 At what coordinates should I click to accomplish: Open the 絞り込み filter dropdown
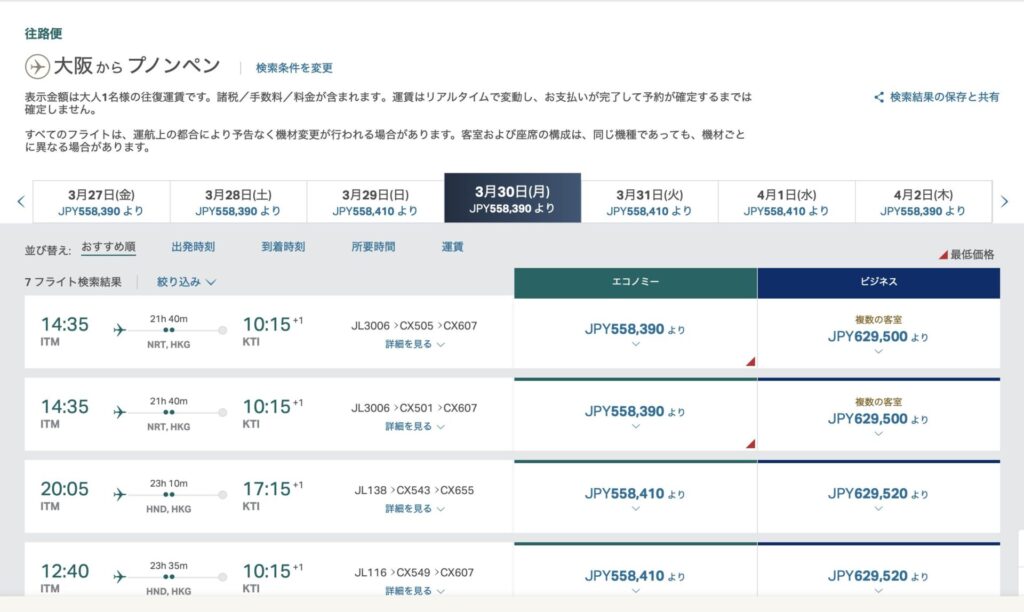pyautogui.click(x=186, y=282)
